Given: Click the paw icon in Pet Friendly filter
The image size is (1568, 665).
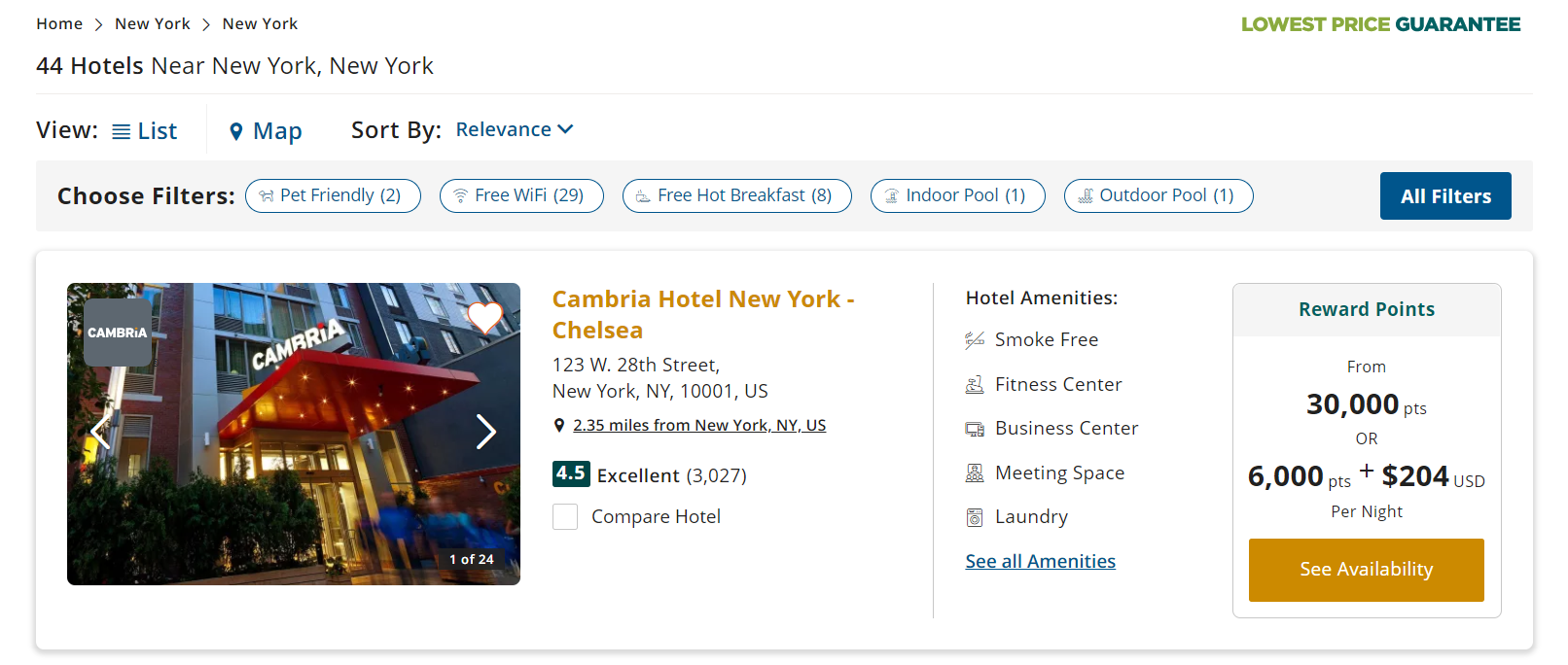Looking at the screenshot, I should pyautogui.click(x=266, y=194).
